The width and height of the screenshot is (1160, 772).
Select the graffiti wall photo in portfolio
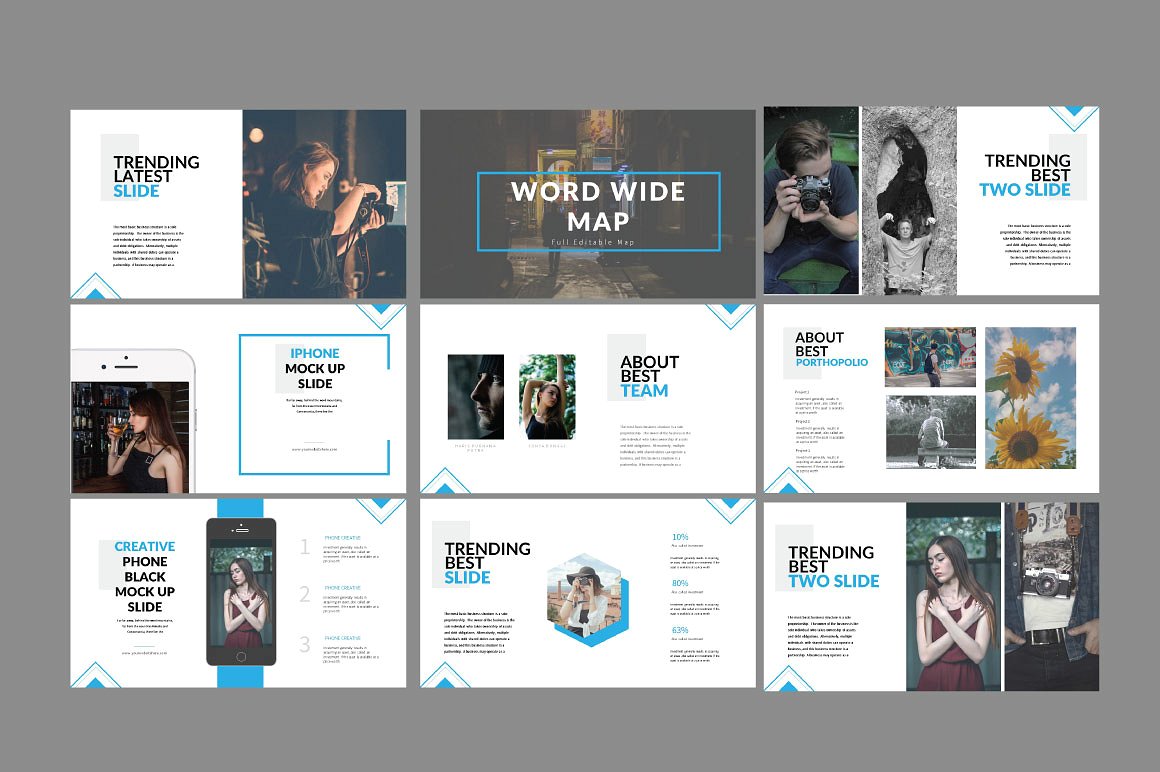pos(930,357)
